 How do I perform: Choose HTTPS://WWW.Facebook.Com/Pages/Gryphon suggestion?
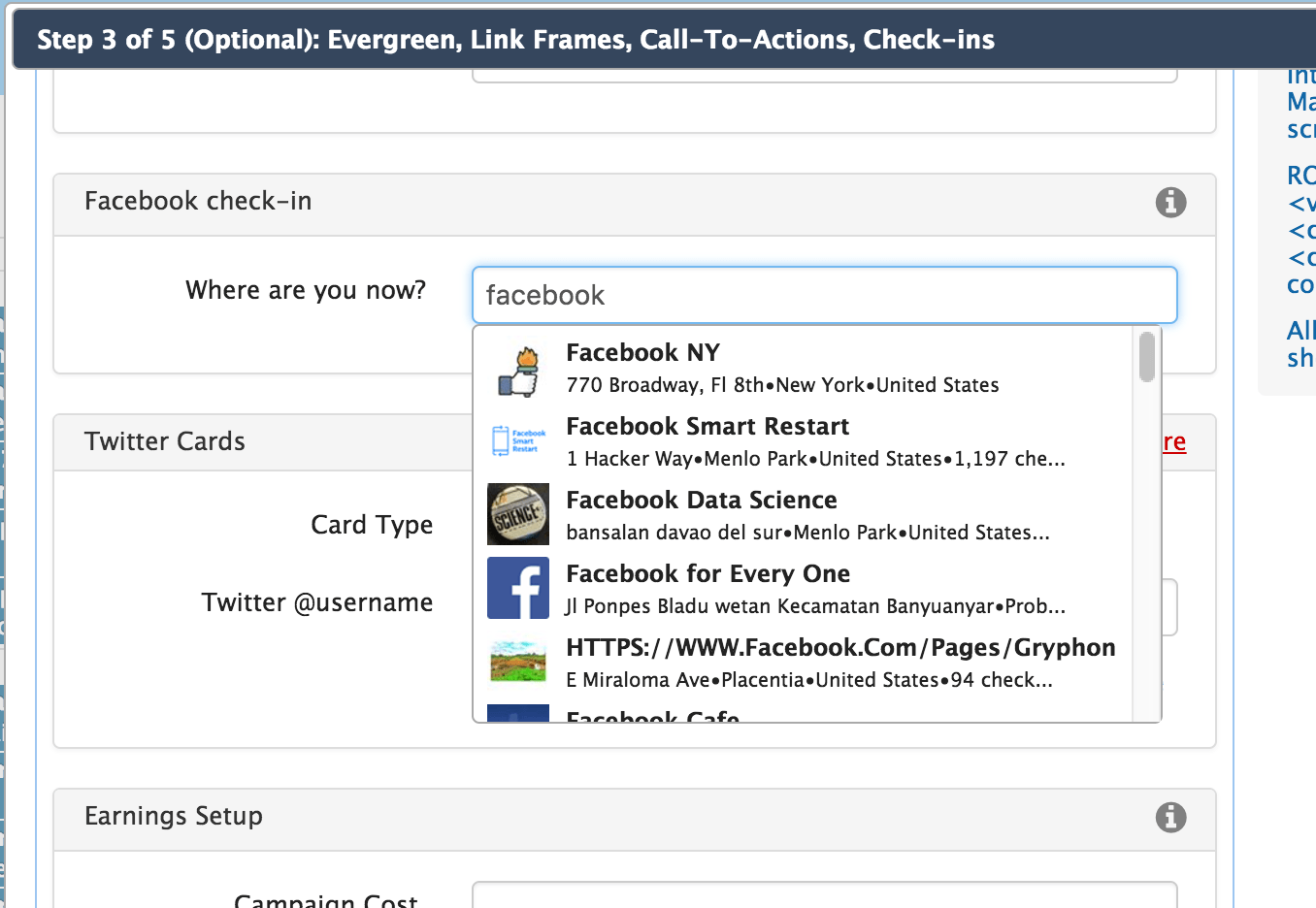click(804, 664)
